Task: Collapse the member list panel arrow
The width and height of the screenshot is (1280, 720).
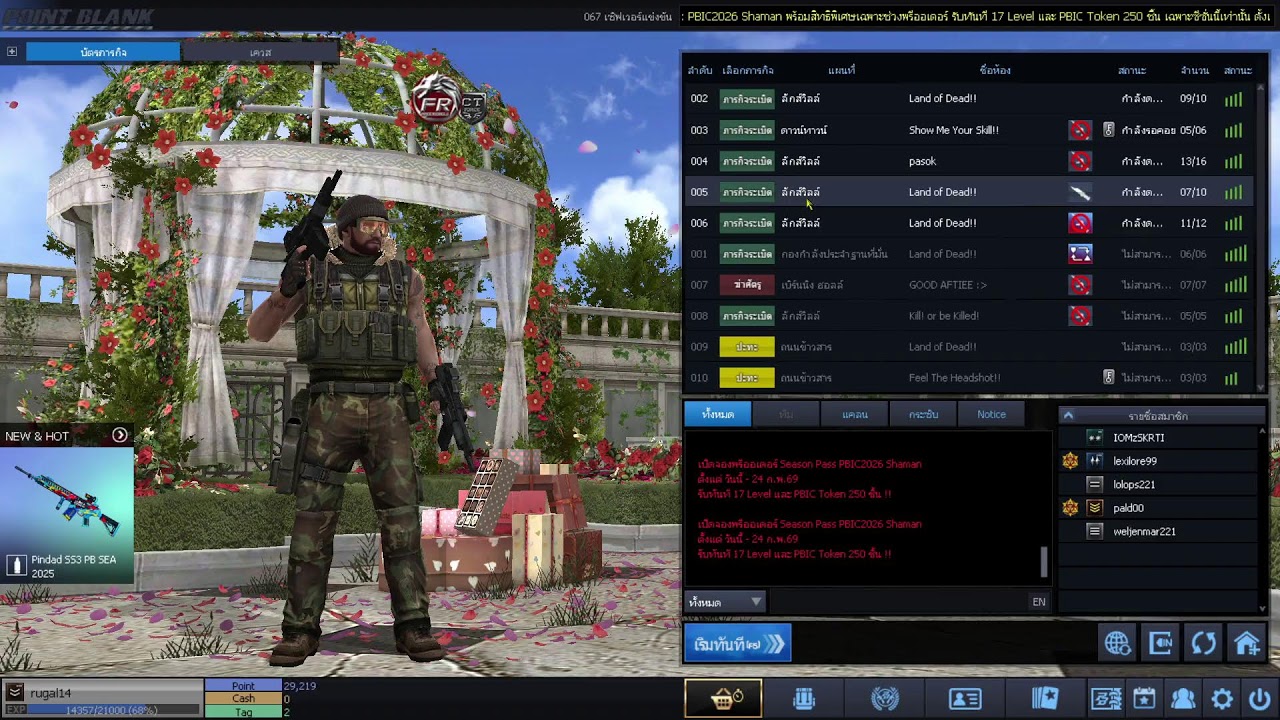Action: tap(1068, 415)
